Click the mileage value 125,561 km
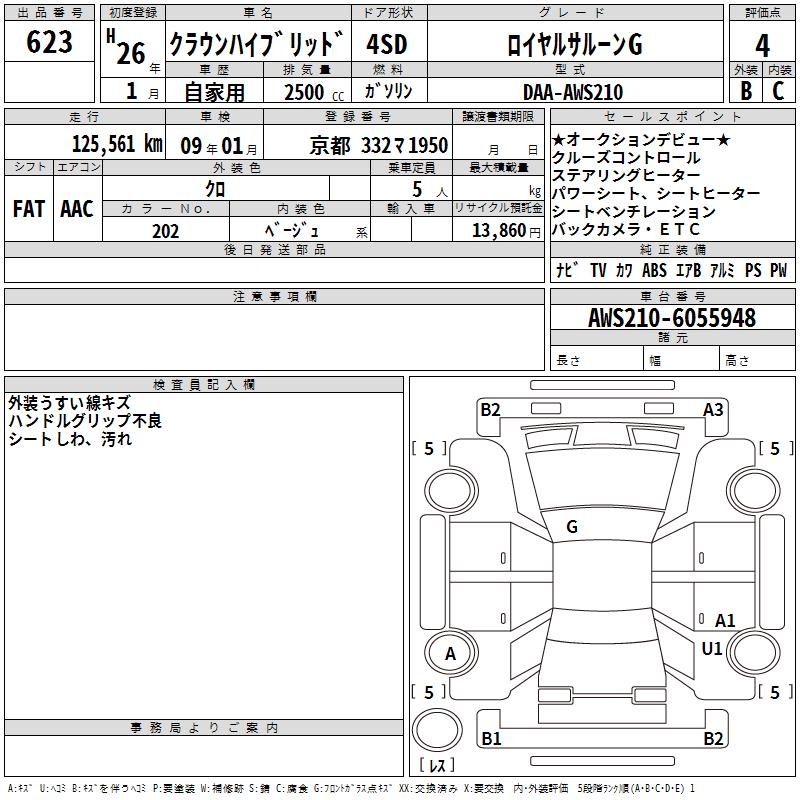 pyautogui.click(x=117, y=144)
